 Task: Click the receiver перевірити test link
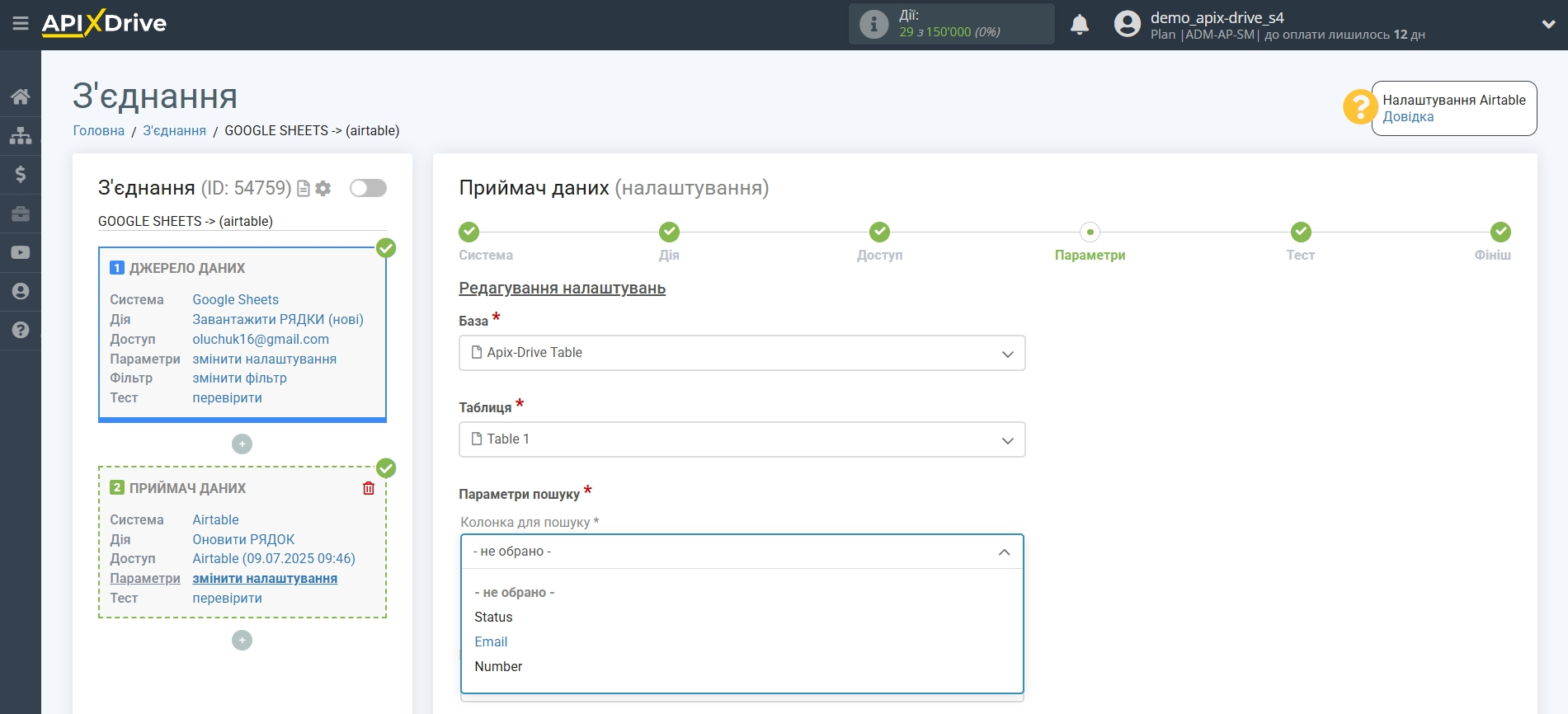pos(228,598)
